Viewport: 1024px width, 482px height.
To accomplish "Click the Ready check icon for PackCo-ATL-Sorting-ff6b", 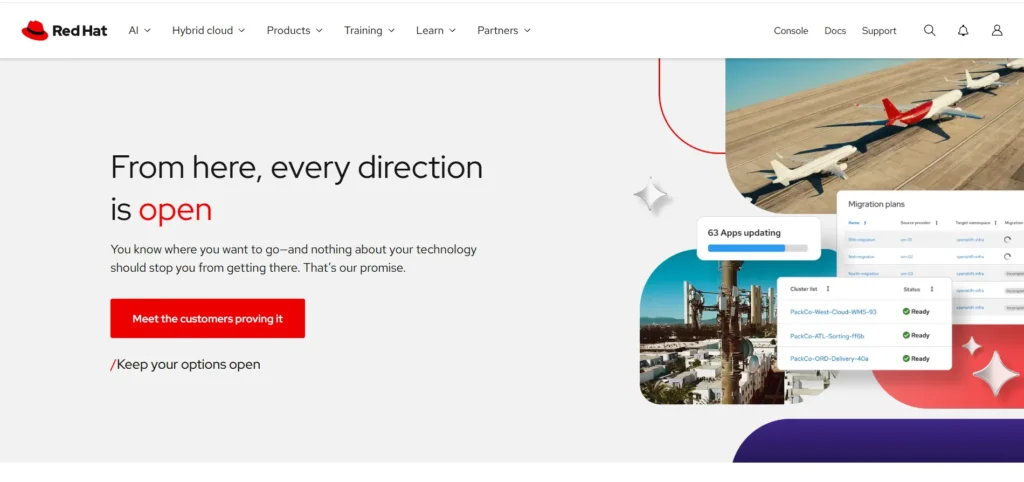I will 906,335.
